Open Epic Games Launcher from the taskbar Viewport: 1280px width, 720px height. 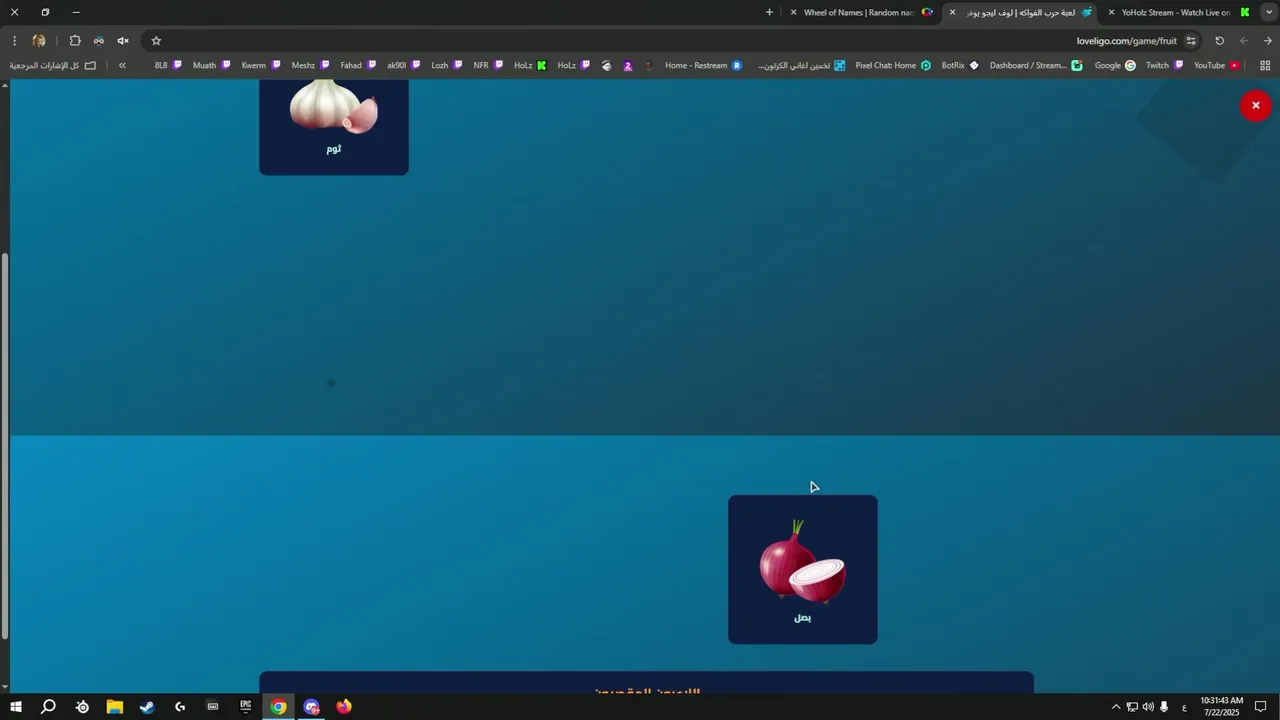pos(245,707)
